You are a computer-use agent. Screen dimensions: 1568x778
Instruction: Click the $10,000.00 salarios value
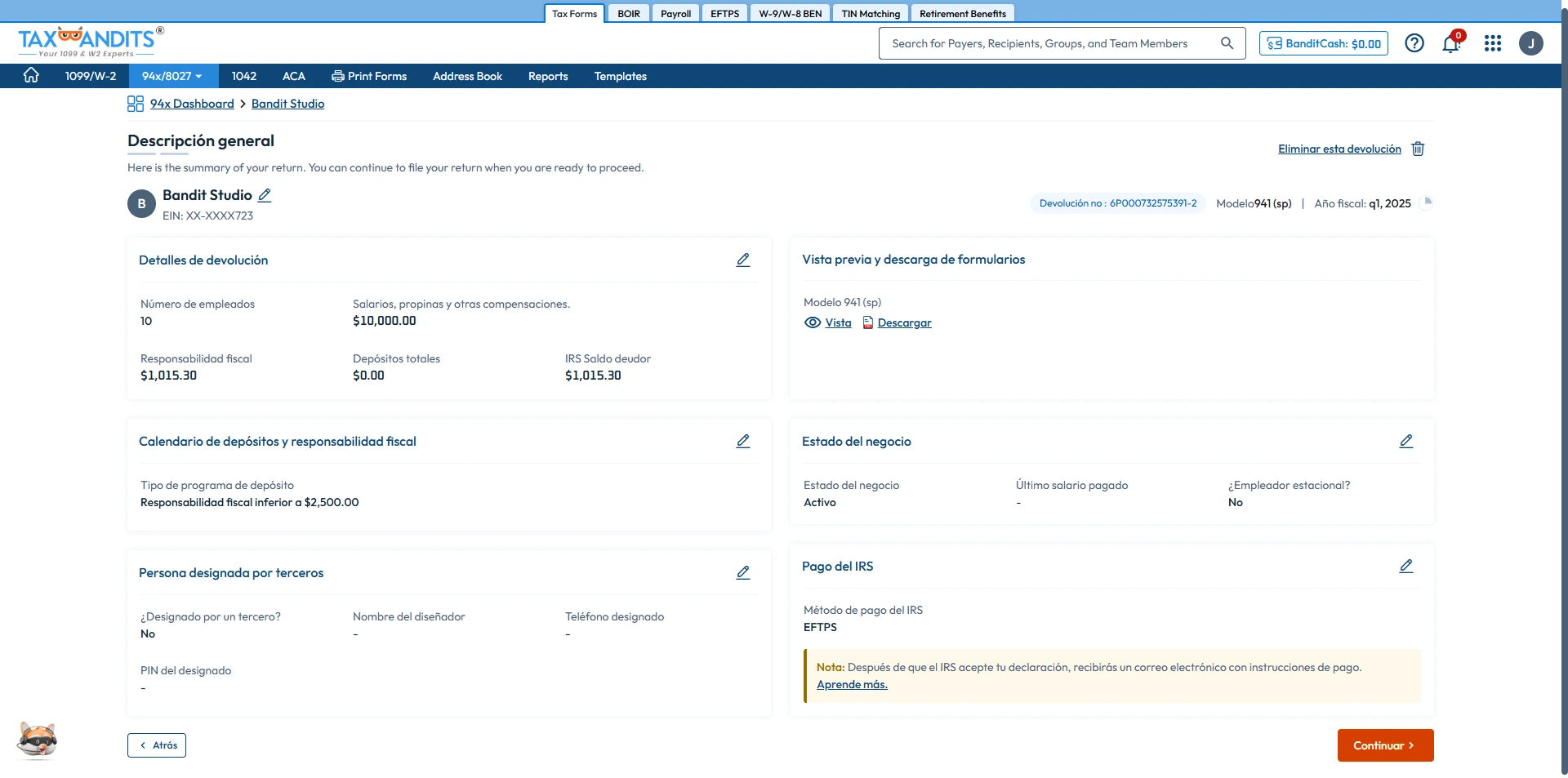pos(384,321)
